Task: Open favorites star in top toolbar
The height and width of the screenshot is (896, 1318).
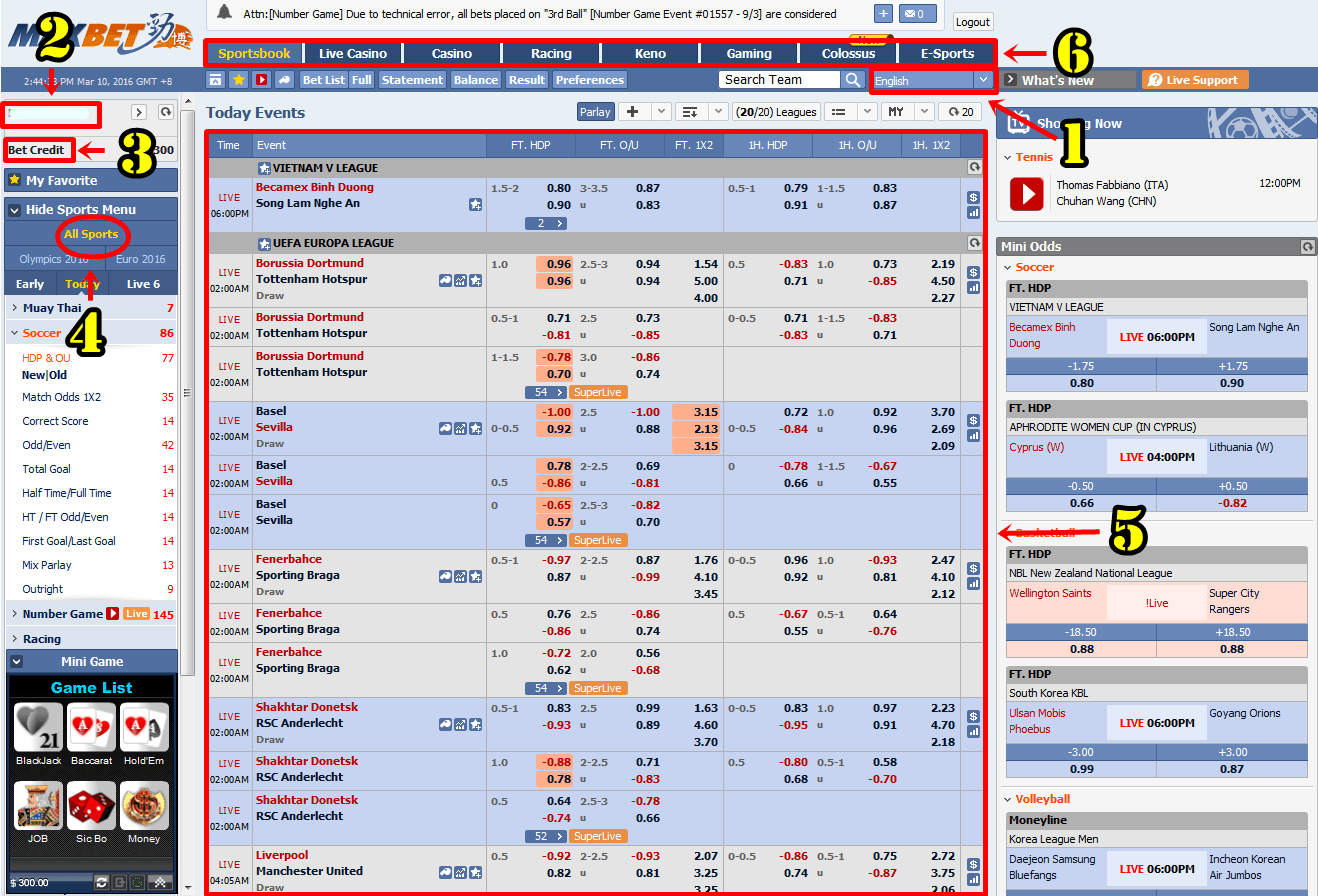Action: point(239,80)
